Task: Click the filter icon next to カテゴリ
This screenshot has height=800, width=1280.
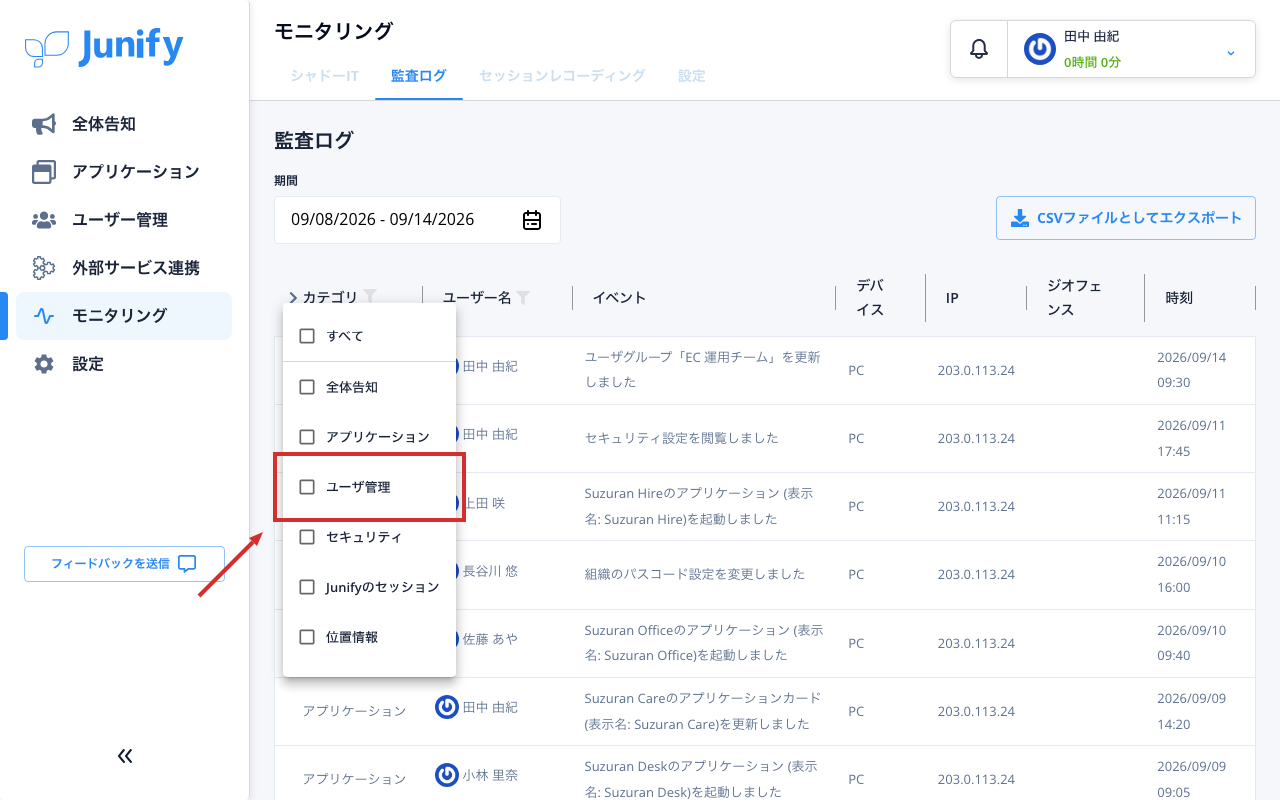Action: pyautogui.click(x=370, y=296)
